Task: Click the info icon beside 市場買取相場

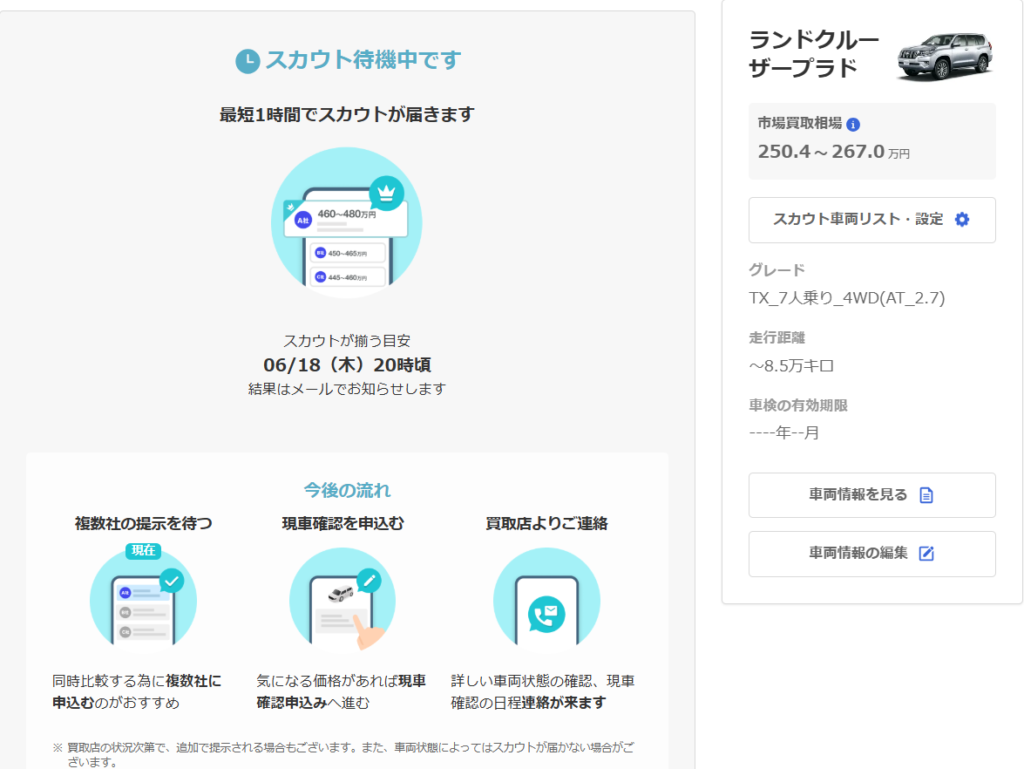Action: pos(853,124)
